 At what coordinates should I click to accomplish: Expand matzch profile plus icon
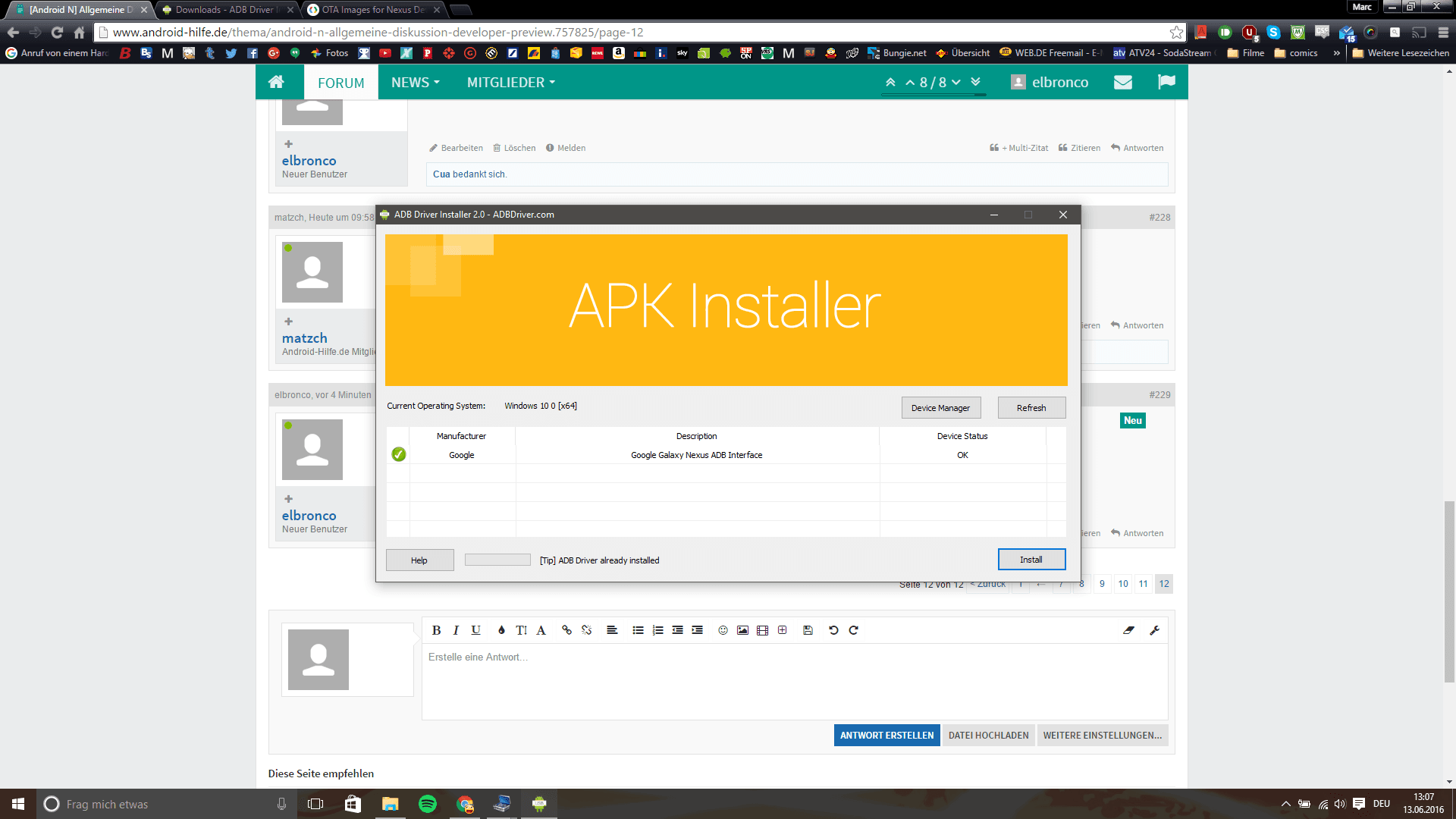click(x=288, y=322)
